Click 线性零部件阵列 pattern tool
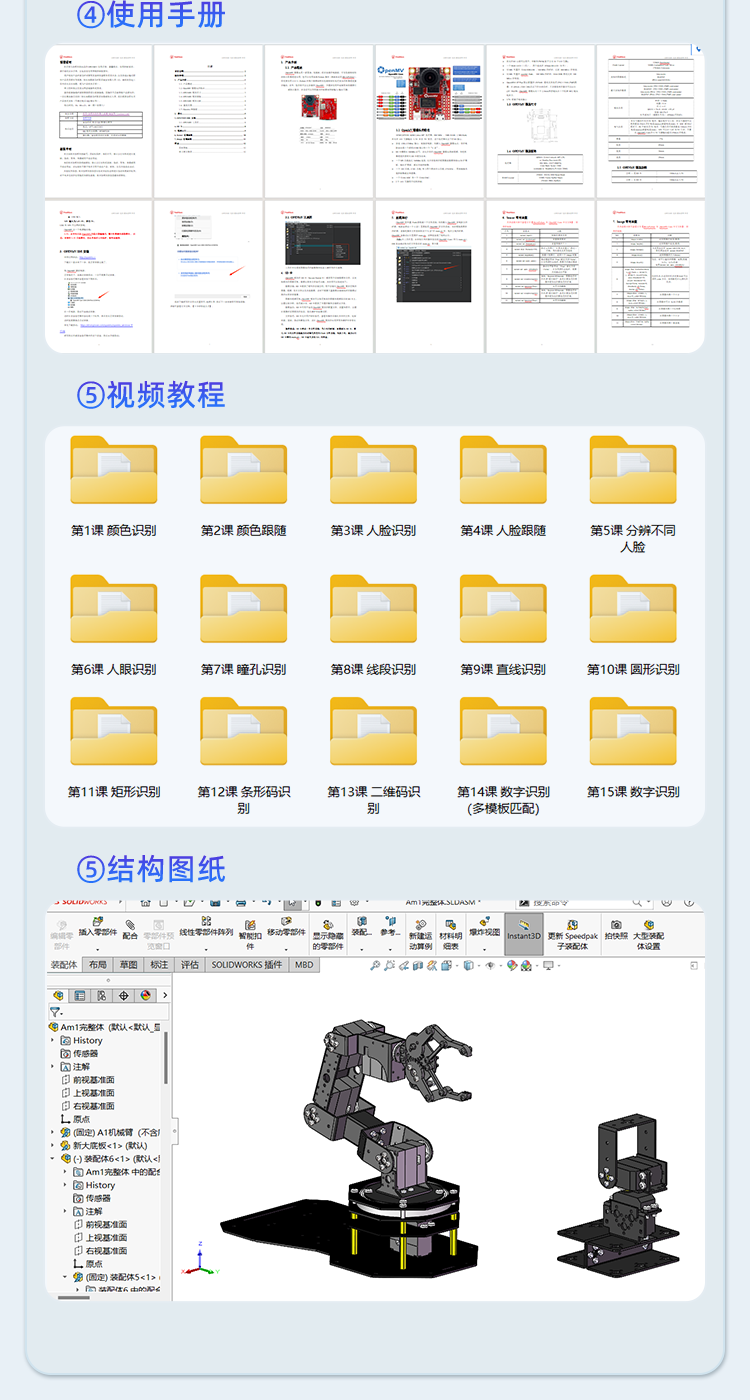The image size is (750, 1400). click(206, 927)
